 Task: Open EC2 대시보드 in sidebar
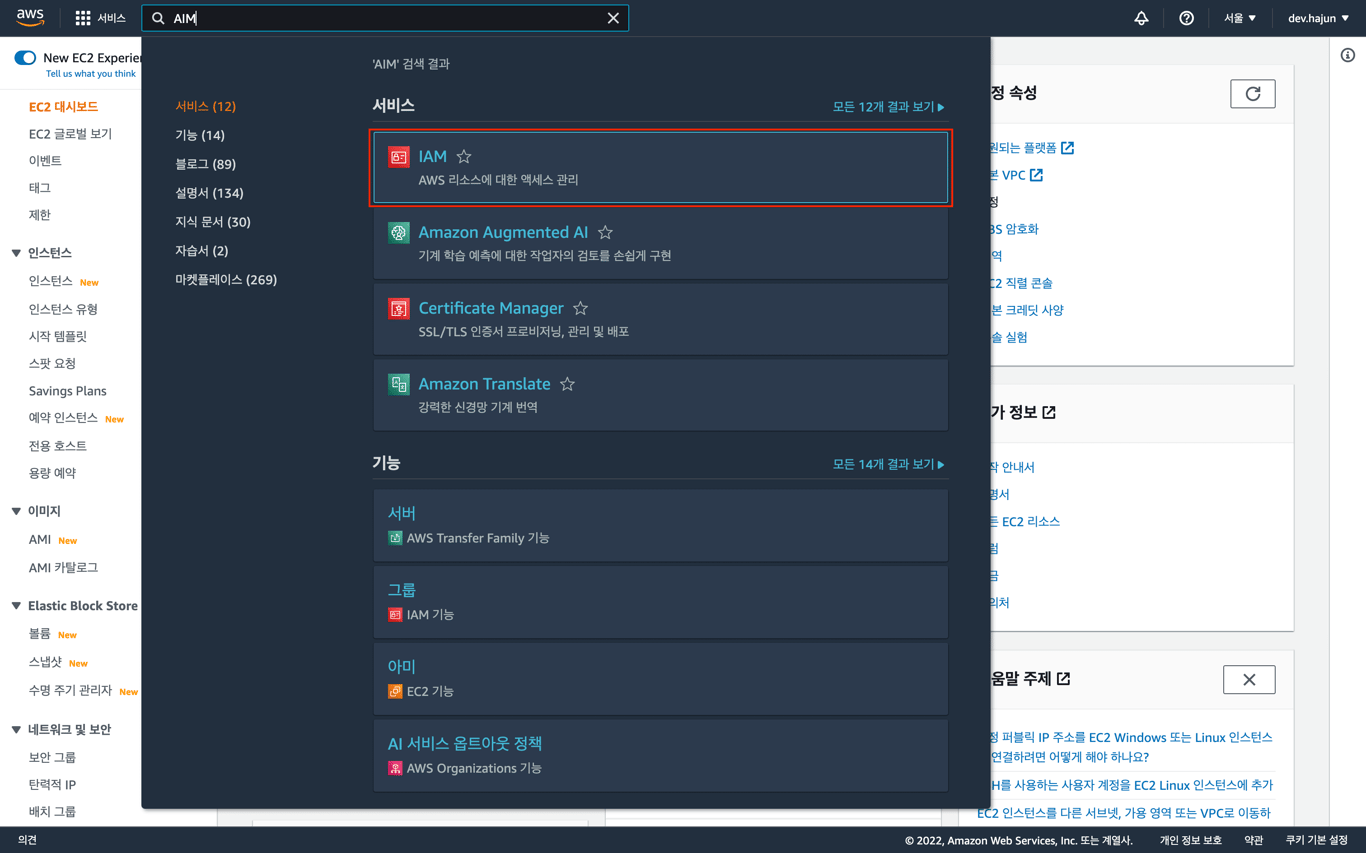click(63, 106)
